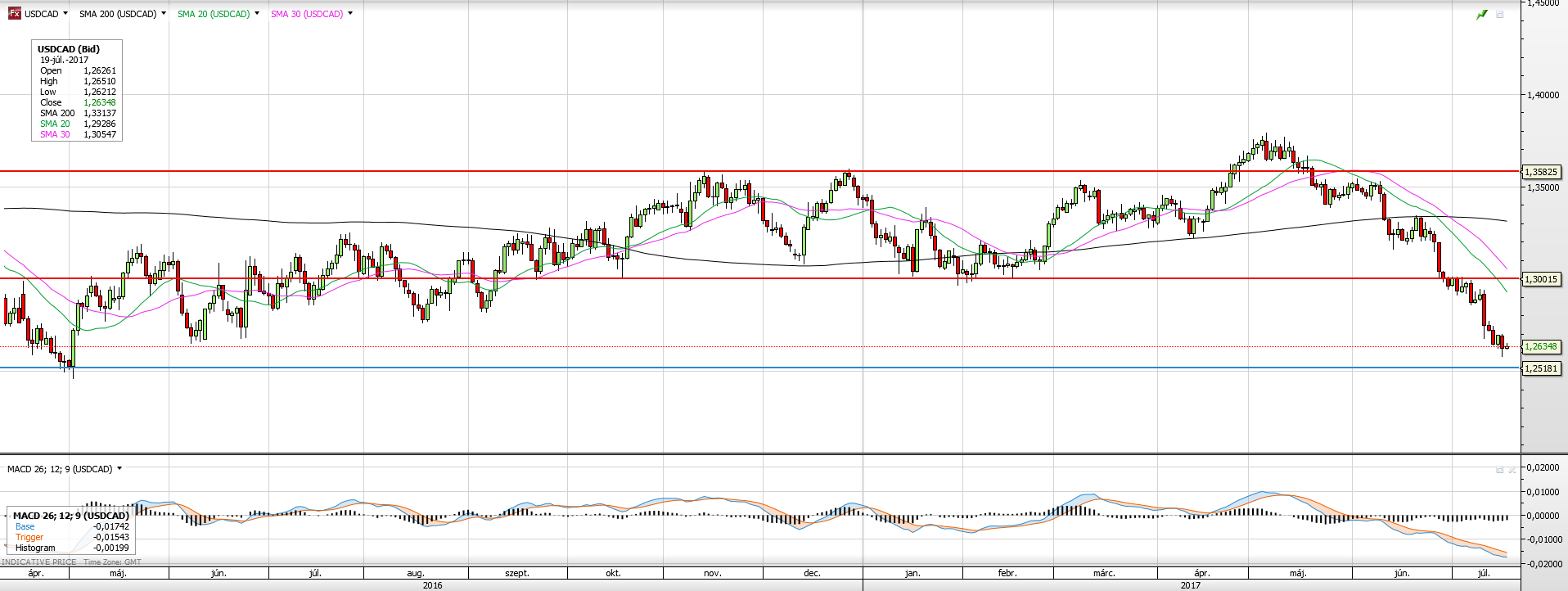This screenshot has width=1568, height=591.
Task: Click the Trigger value -0,01543
Action: pyautogui.click(x=111, y=537)
